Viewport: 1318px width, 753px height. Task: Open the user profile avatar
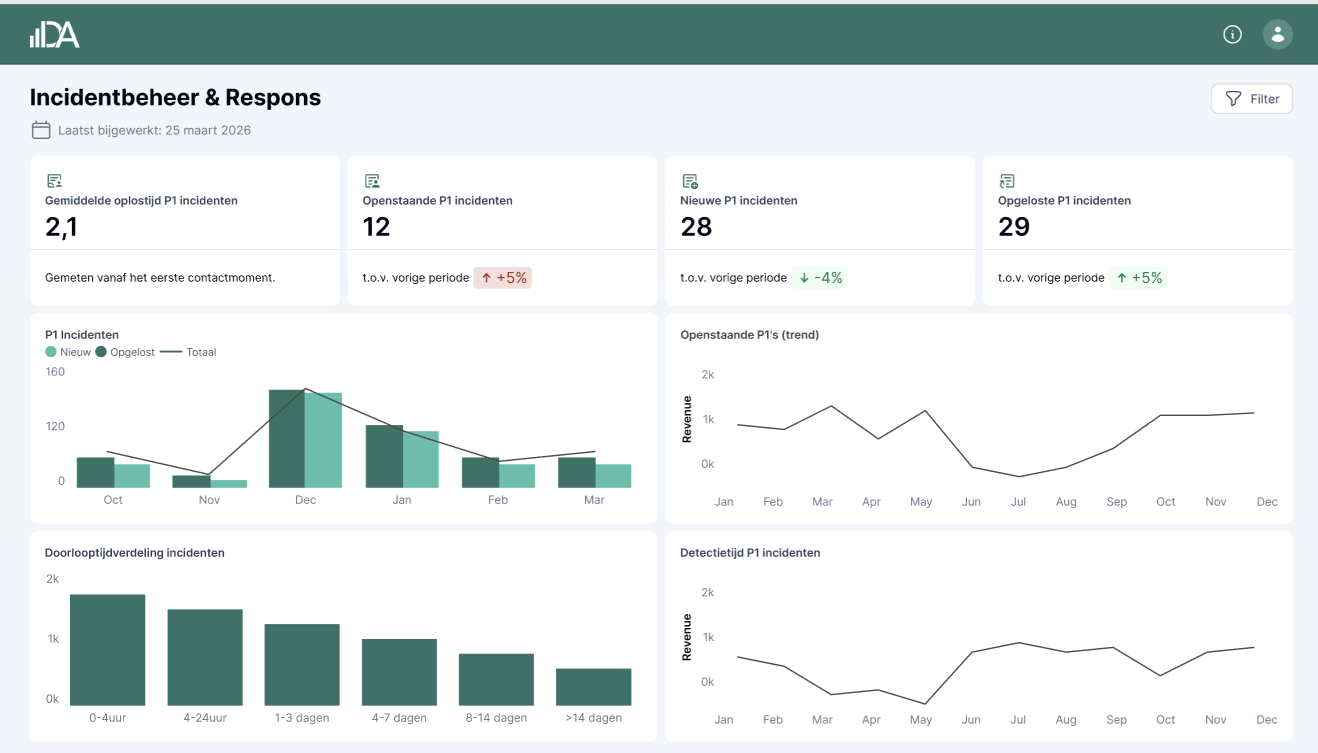(1277, 35)
